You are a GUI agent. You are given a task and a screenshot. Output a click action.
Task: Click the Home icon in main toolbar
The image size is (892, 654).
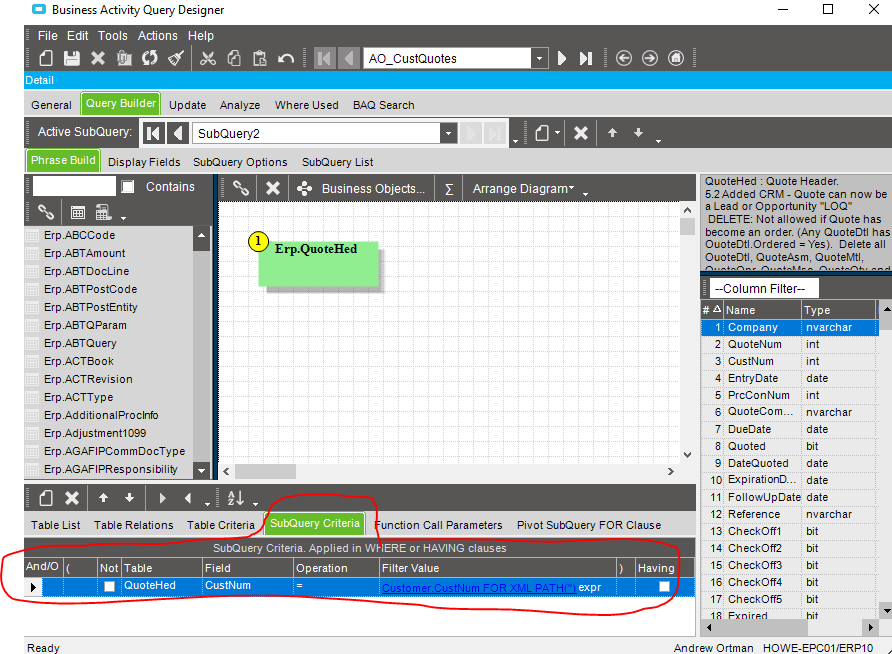[x=676, y=58]
